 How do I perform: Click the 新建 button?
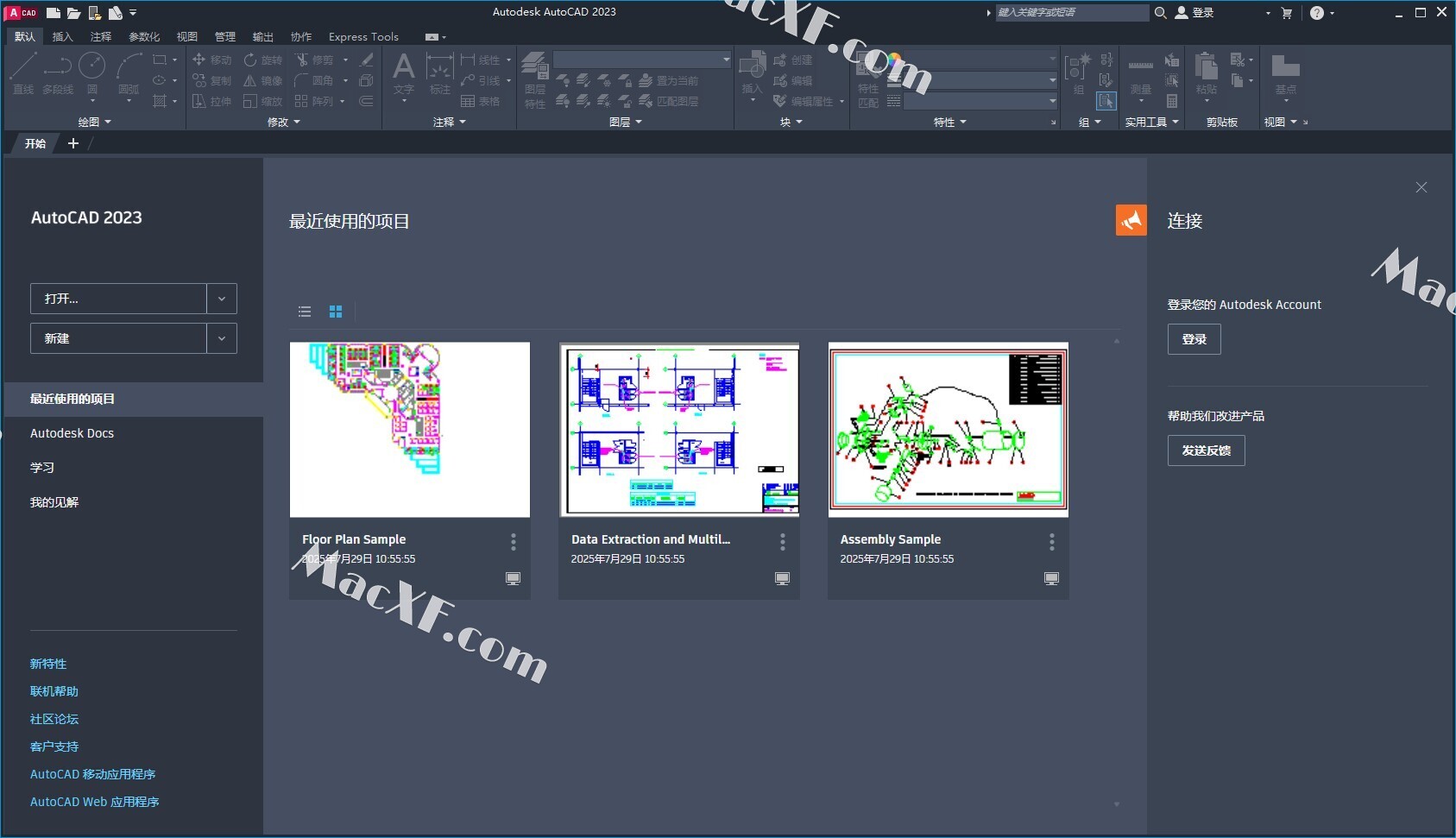[119, 338]
